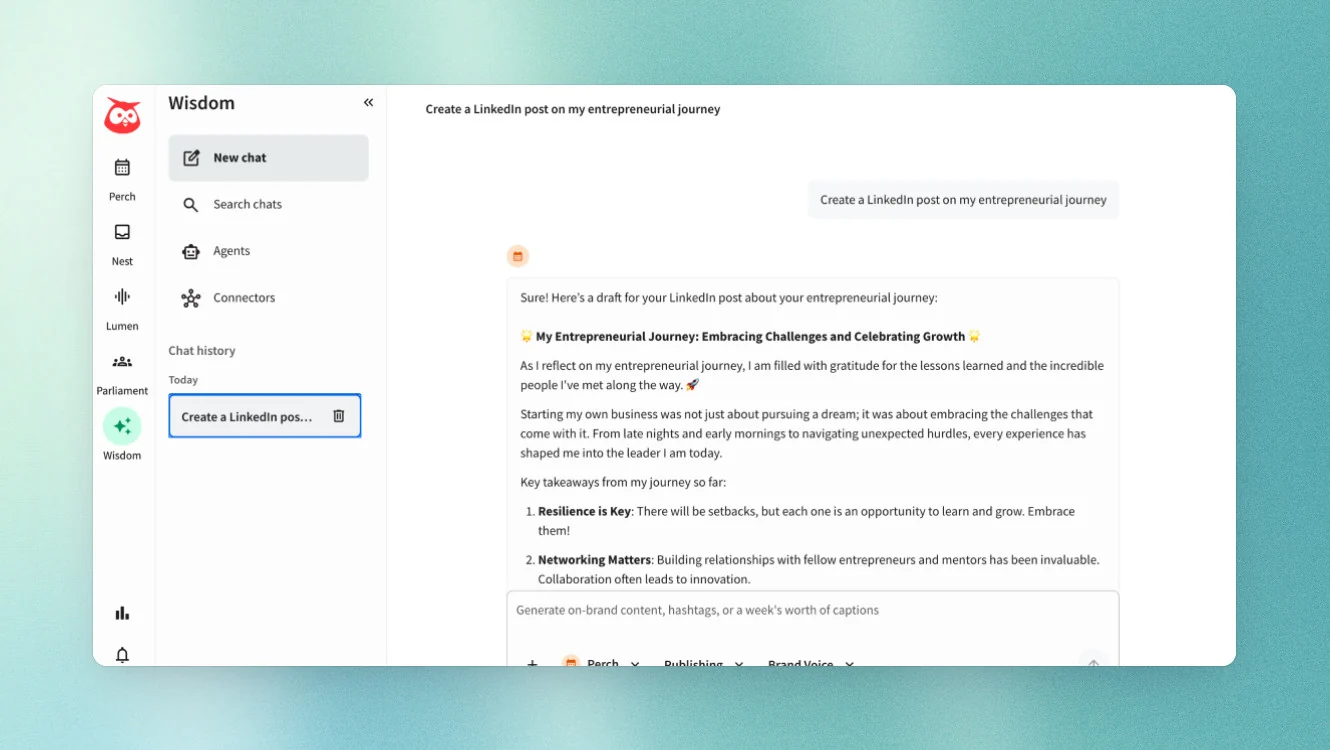This screenshot has width=1330, height=750.
Task: Select the Wisdom sparkles icon in left rail
Action: tap(122, 427)
